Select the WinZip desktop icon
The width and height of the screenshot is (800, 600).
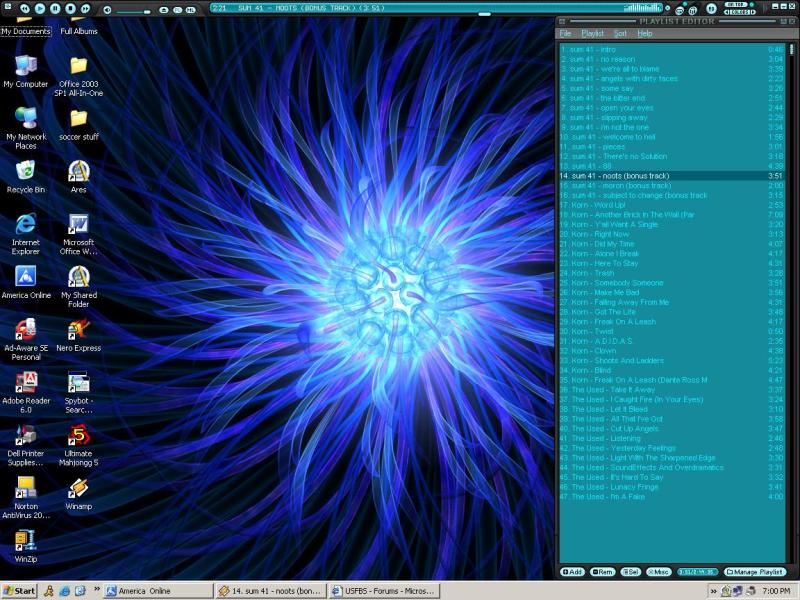pos(26,546)
